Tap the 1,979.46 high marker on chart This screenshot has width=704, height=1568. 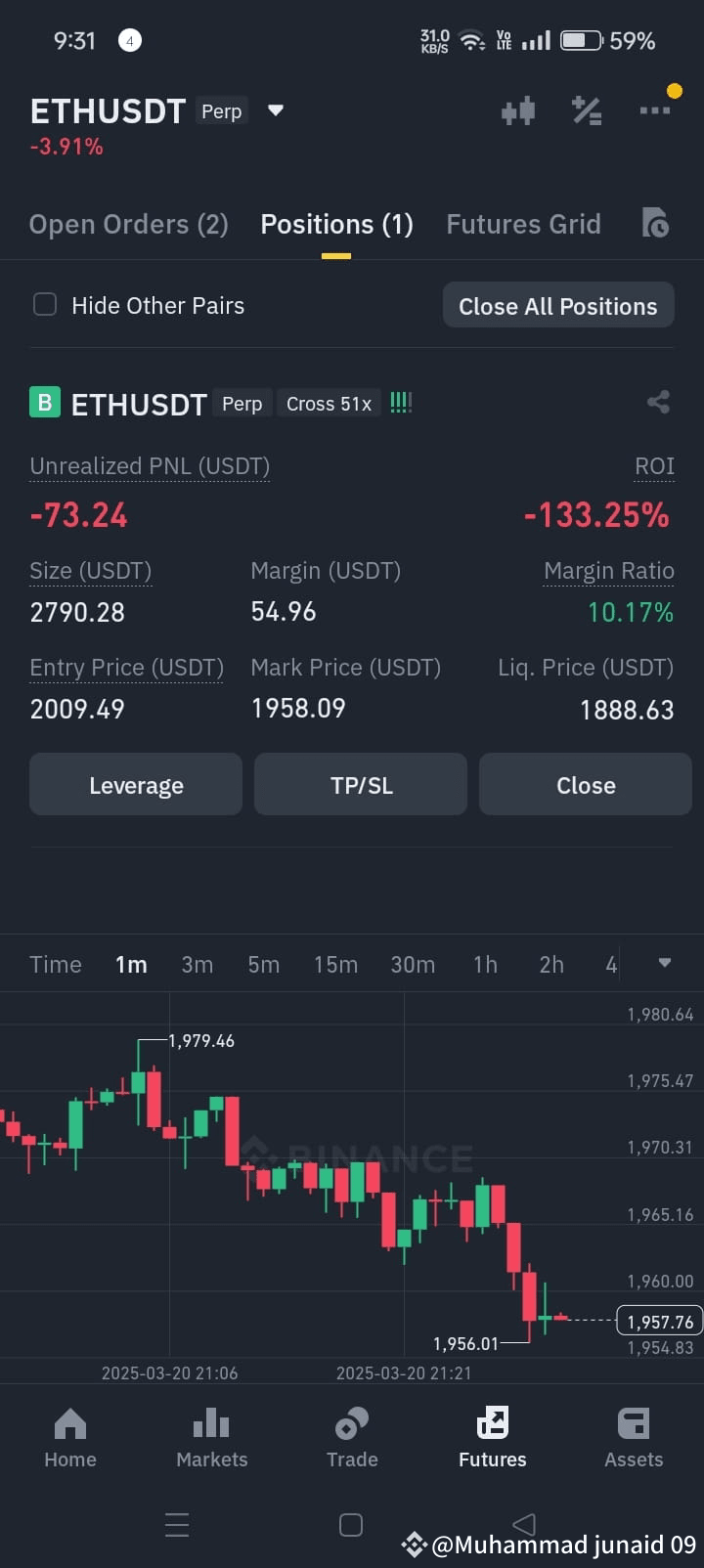tap(201, 1041)
